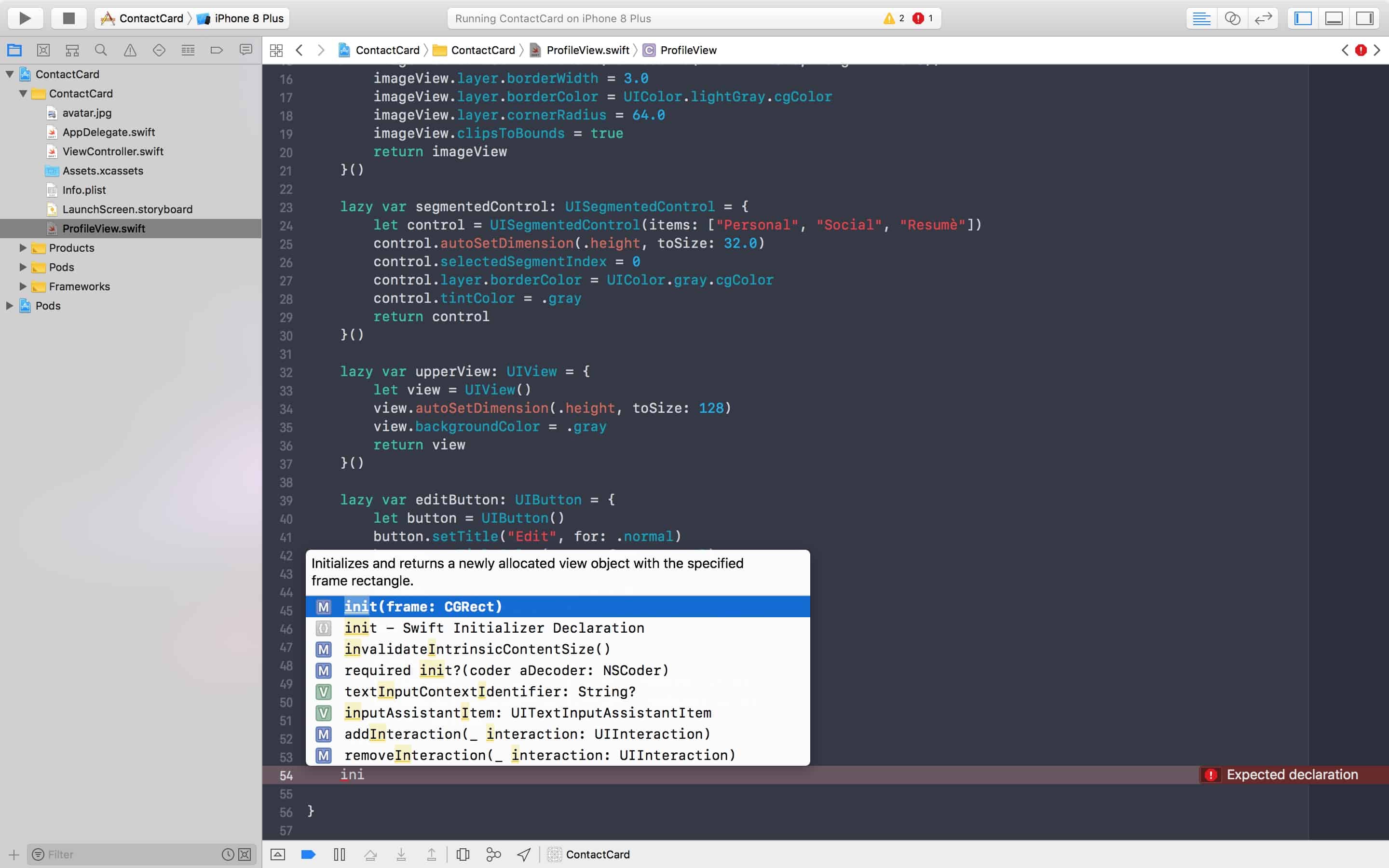Open the Issue navigator warning icon
Viewport: 1389px width, 868px height.
pos(130,51)
